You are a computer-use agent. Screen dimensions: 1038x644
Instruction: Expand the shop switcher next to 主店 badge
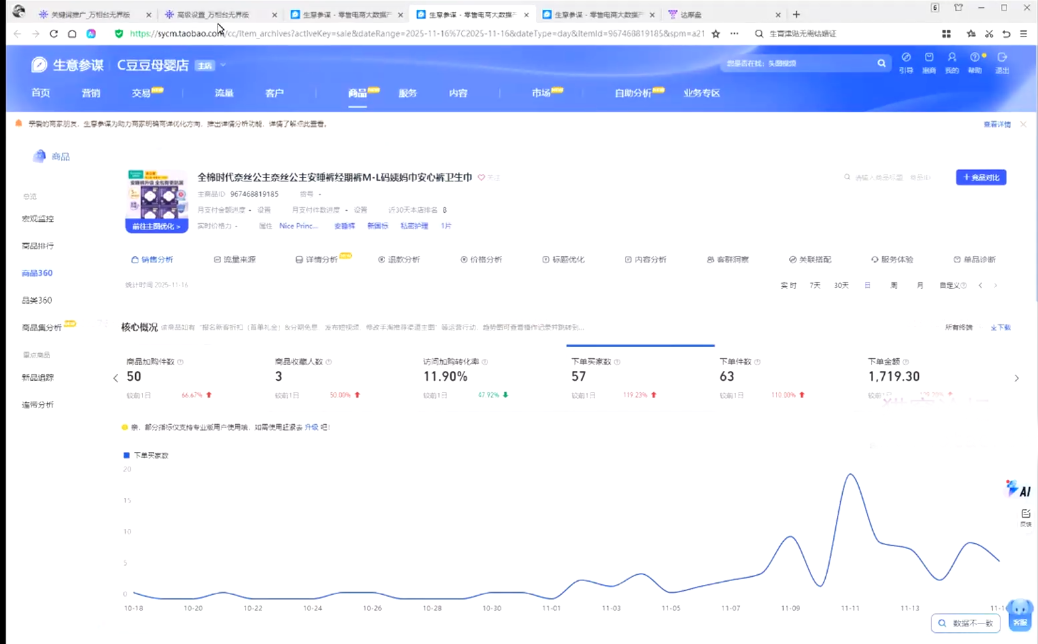(x=223, y=65)
